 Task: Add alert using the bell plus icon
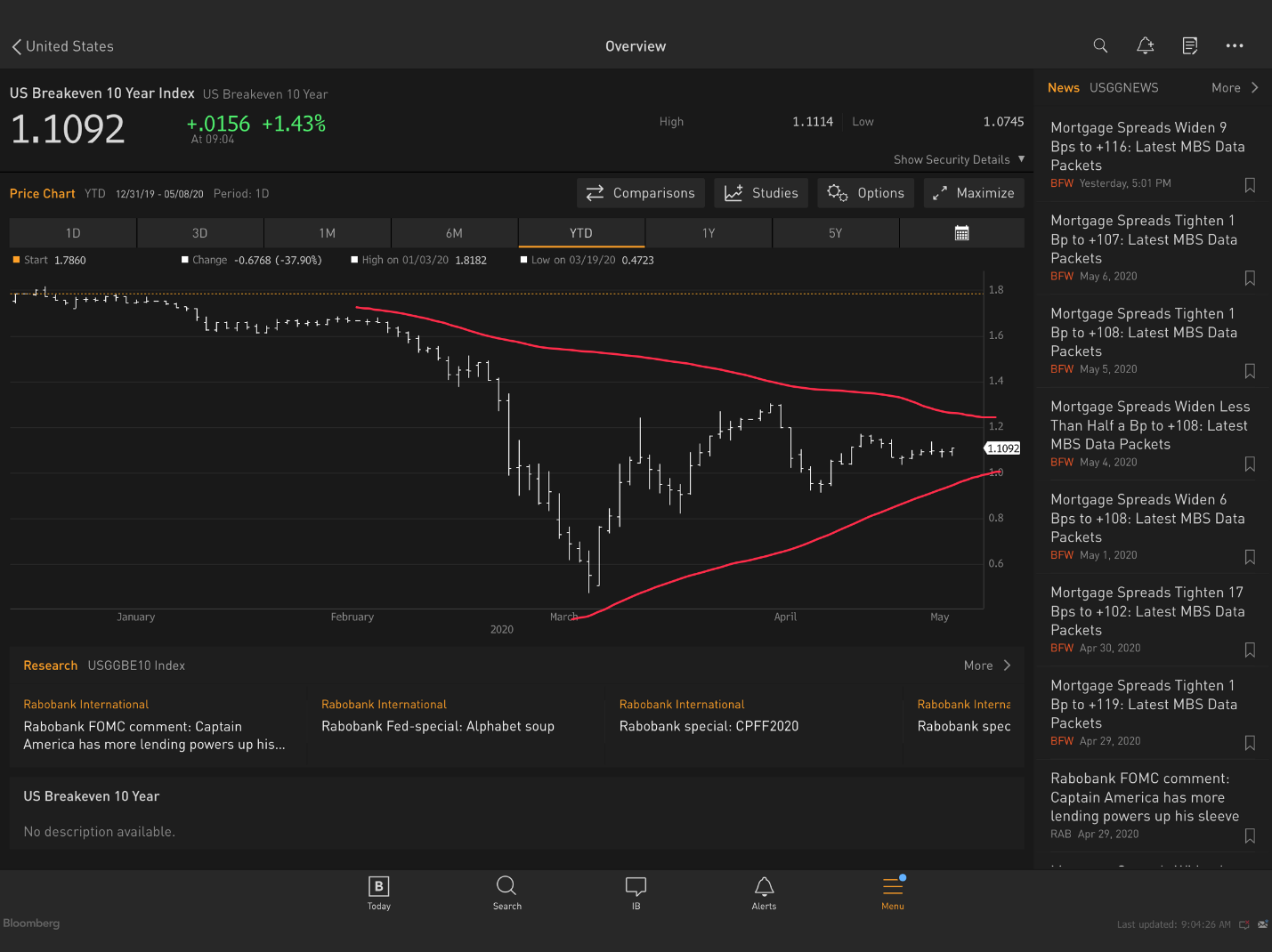1145,45
